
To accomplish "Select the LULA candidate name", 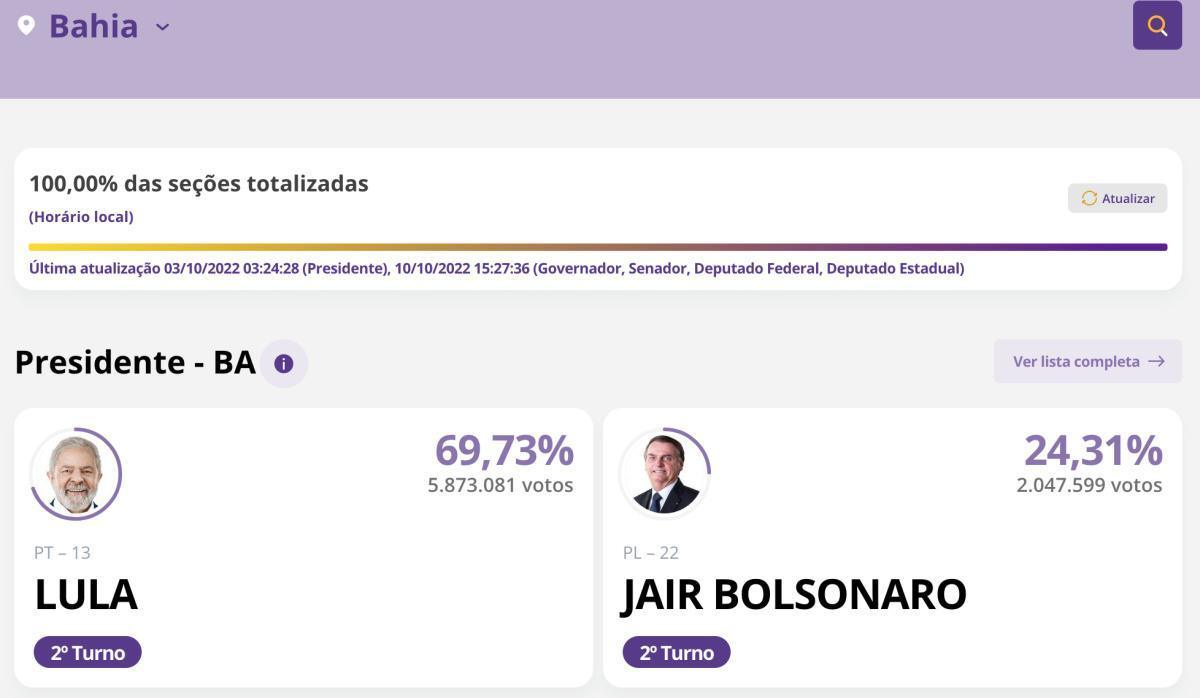I will (x=86, y=594).
